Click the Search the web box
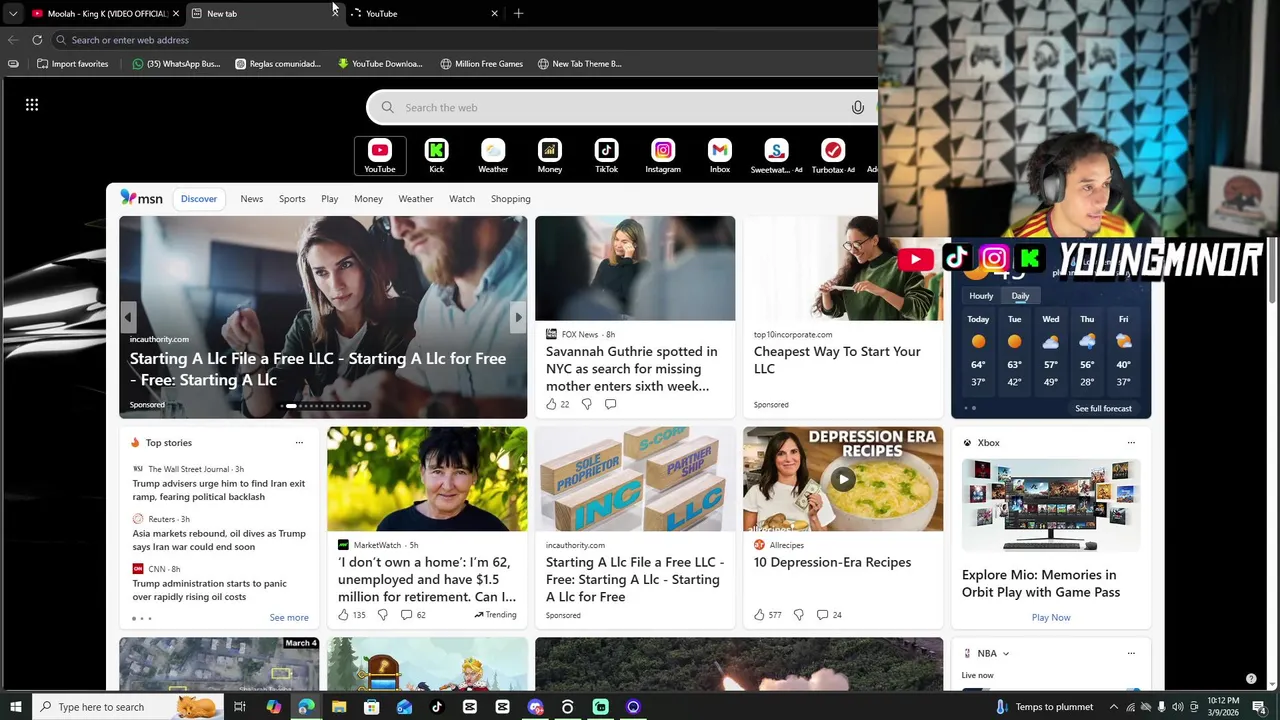The height and width of the screenshot is (720, 1280). coord(620,107)
